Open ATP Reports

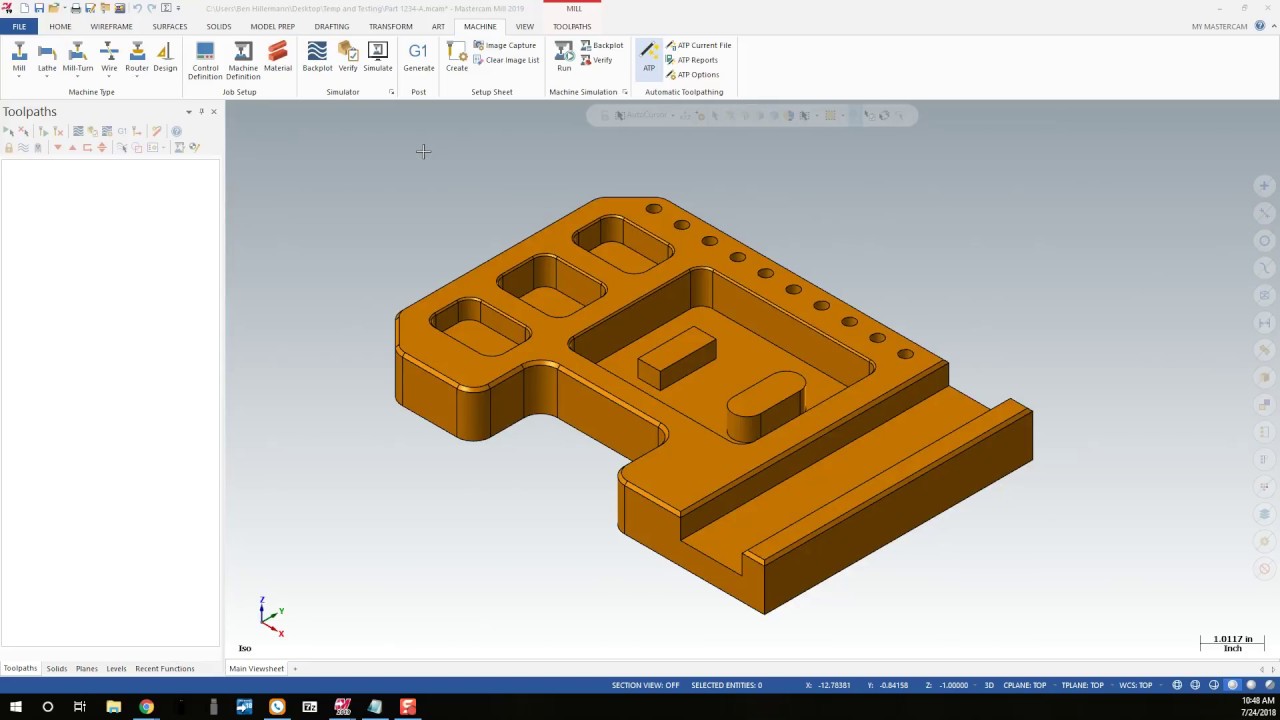pos(692,60)
